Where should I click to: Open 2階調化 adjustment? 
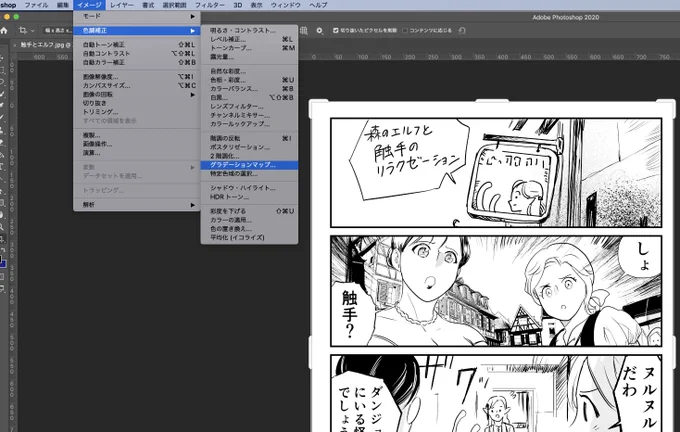(x=249, y=156)
